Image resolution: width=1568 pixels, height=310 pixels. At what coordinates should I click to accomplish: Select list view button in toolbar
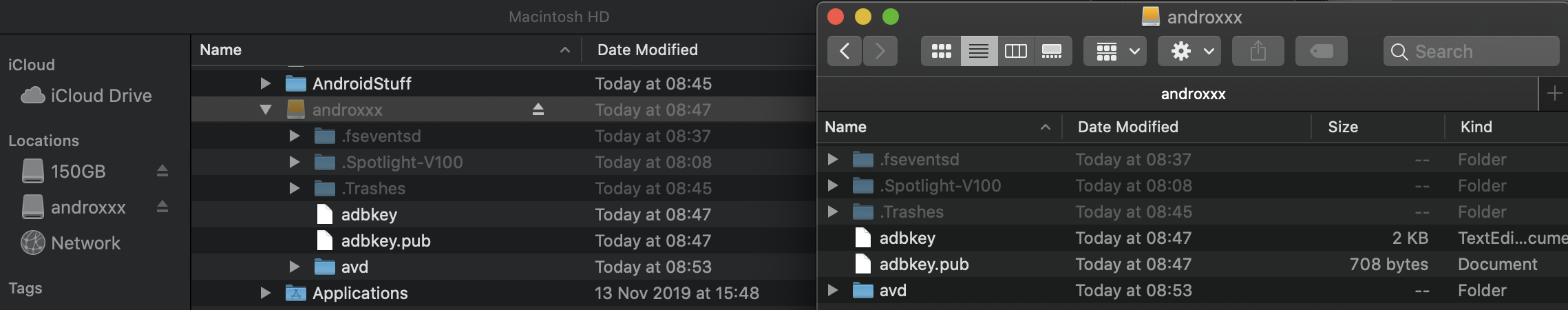point(979,51)
